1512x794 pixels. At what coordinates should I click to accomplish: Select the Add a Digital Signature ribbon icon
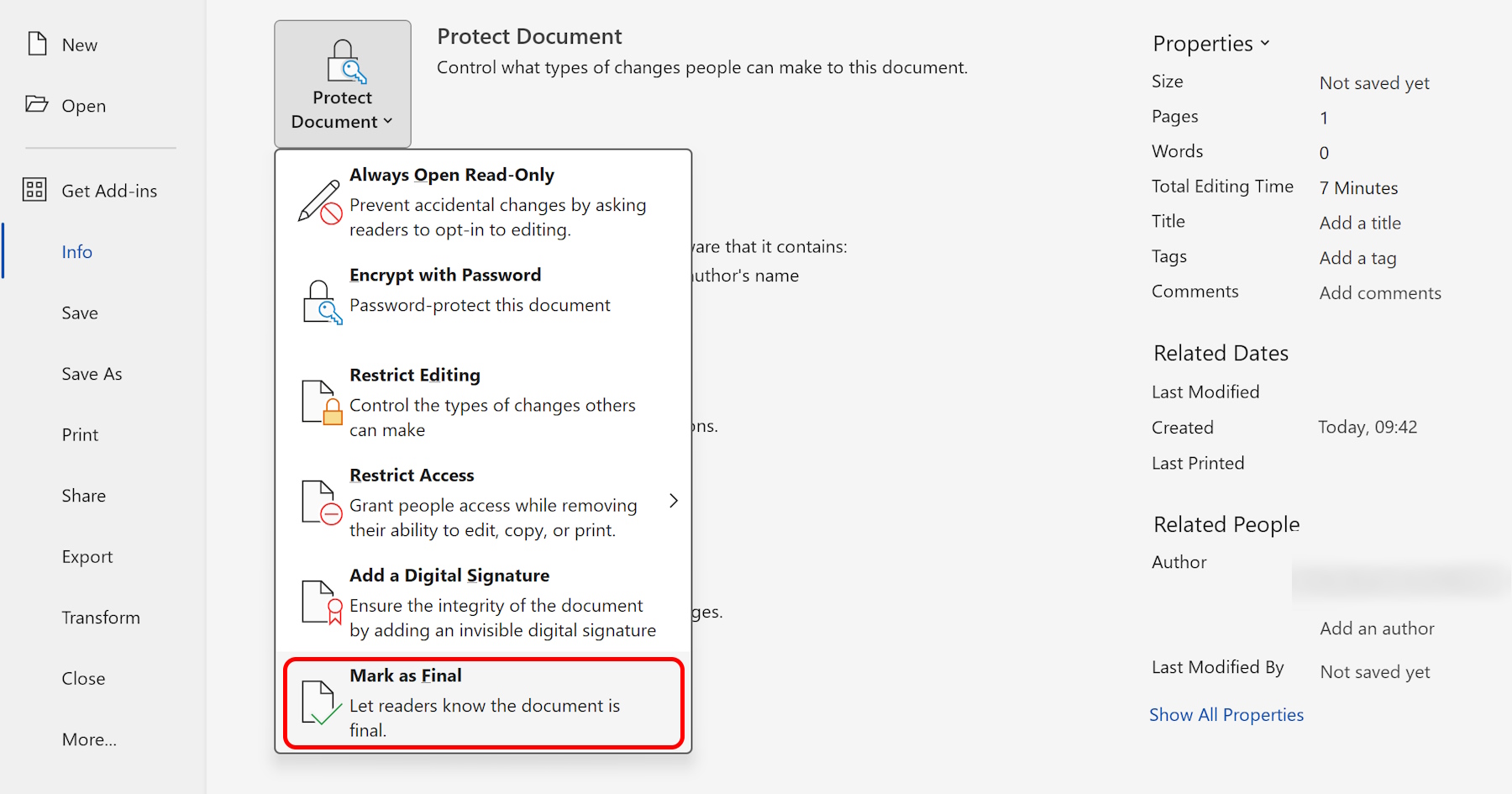(320, 603)
